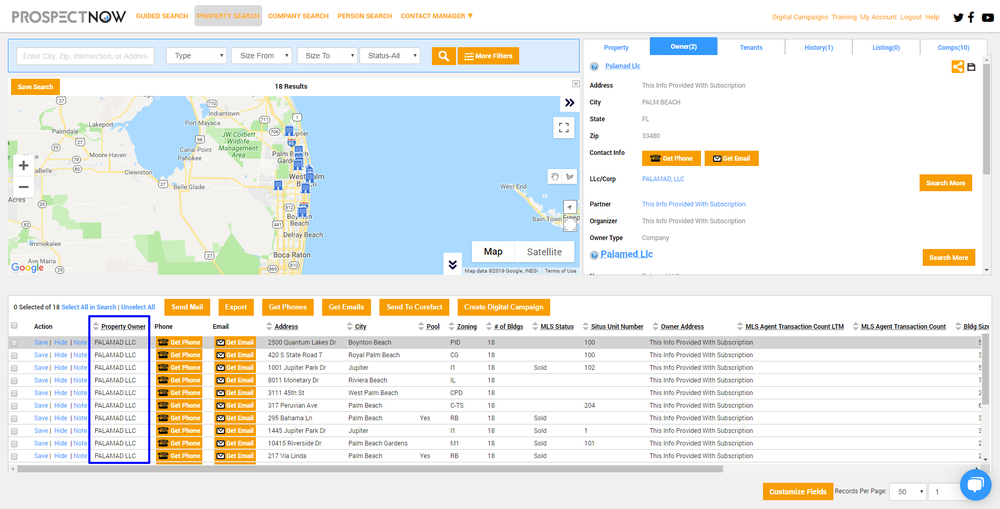The height and width of the screenshot is (509, 1000).
Task: Check the 8011 Monetary Dr row
Action: coord(15,380)
